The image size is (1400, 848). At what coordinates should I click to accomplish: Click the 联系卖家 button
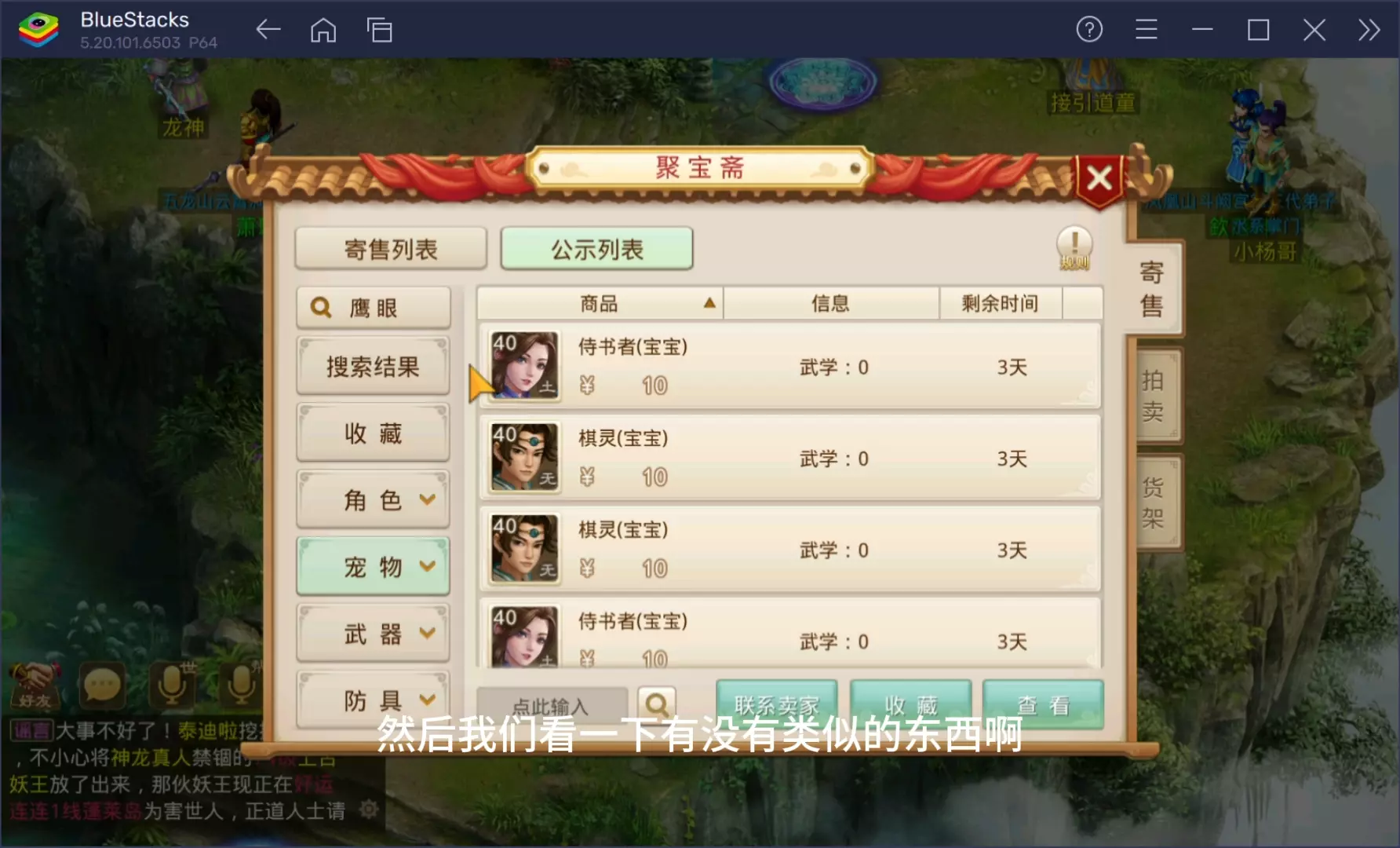776,704
